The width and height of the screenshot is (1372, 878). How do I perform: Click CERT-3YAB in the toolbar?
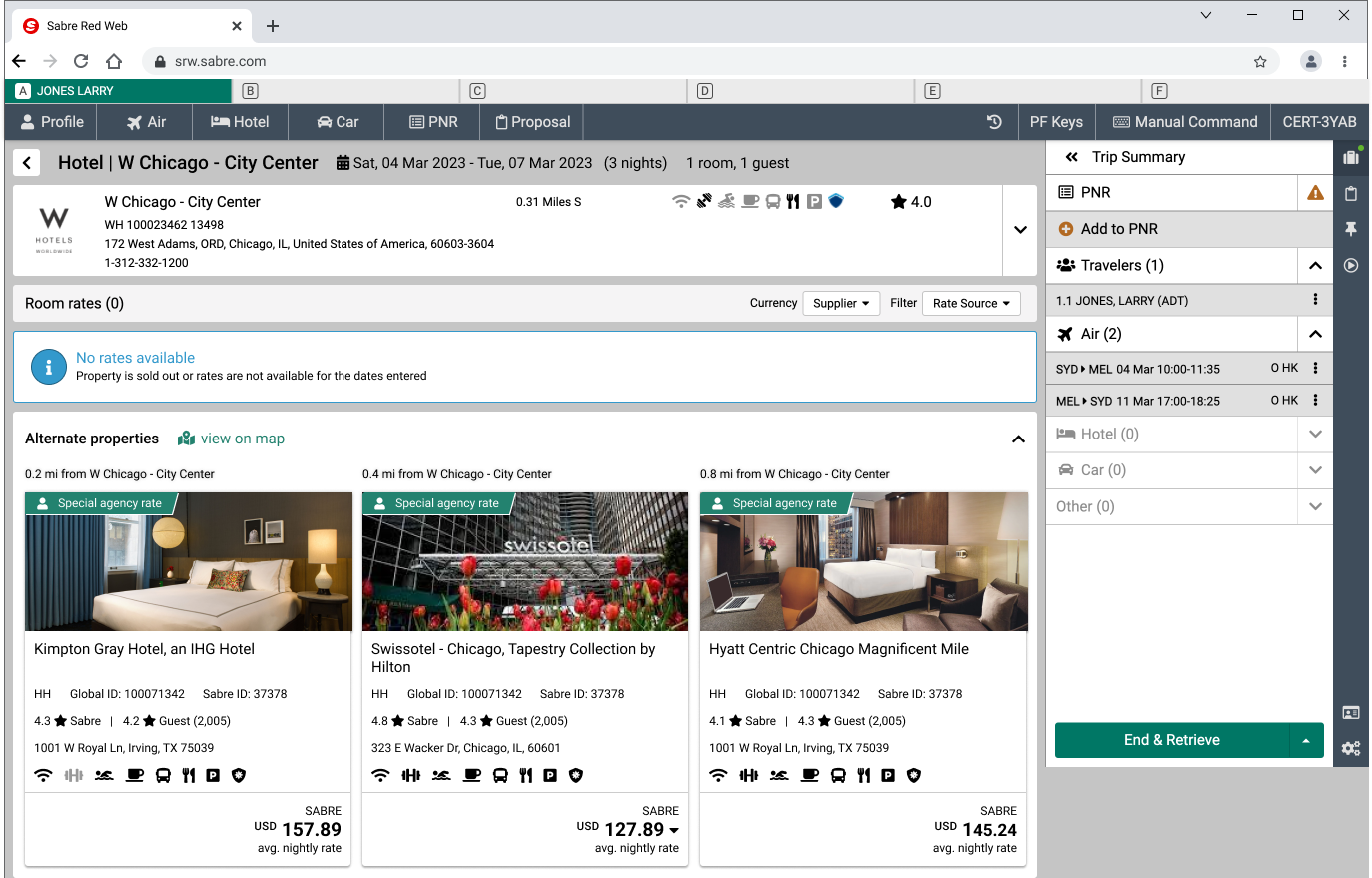tap(1319, 122)
